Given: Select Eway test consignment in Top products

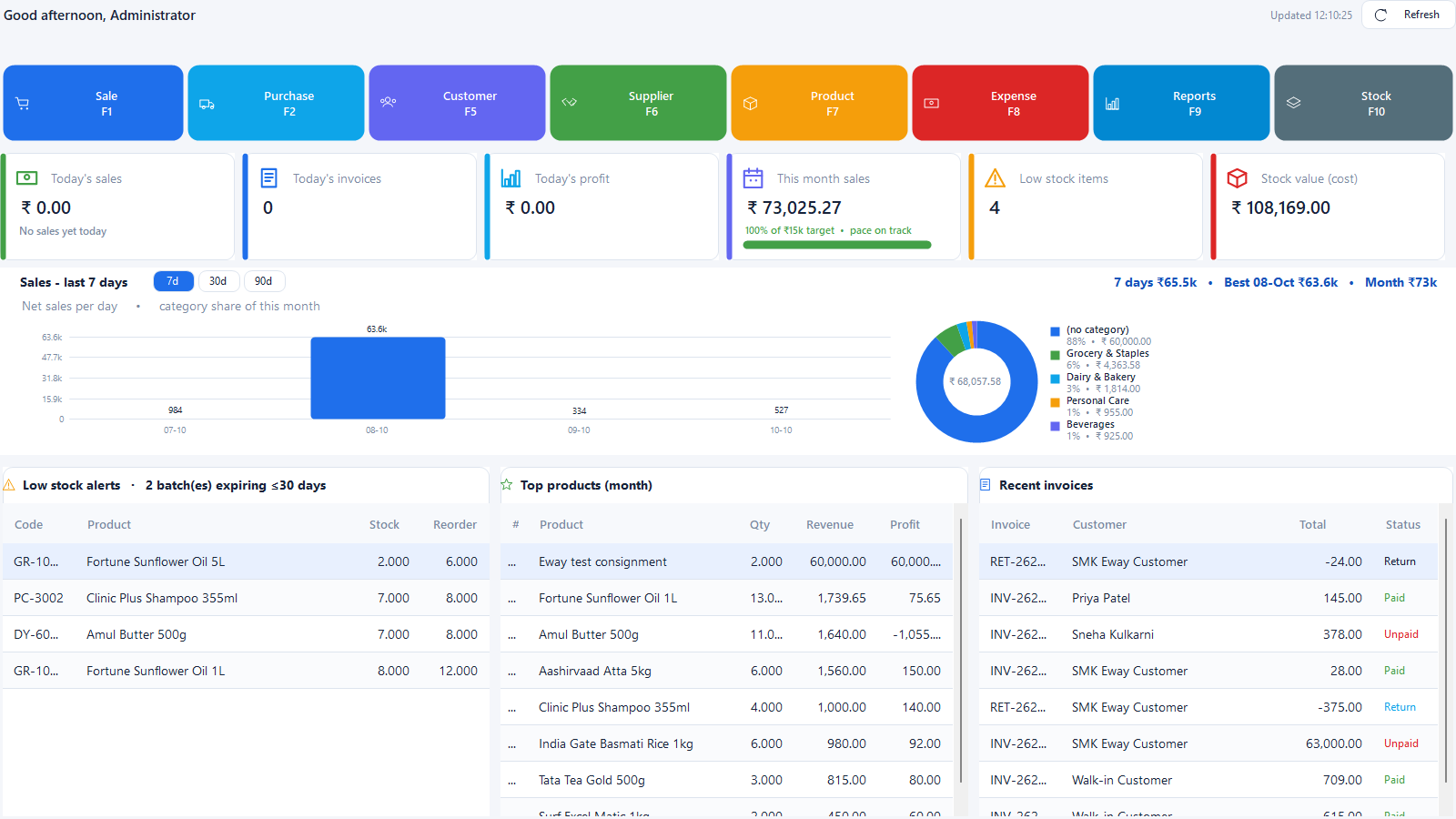Looking at the screenshot, I should pyautogui.click(x=726, y=561).
